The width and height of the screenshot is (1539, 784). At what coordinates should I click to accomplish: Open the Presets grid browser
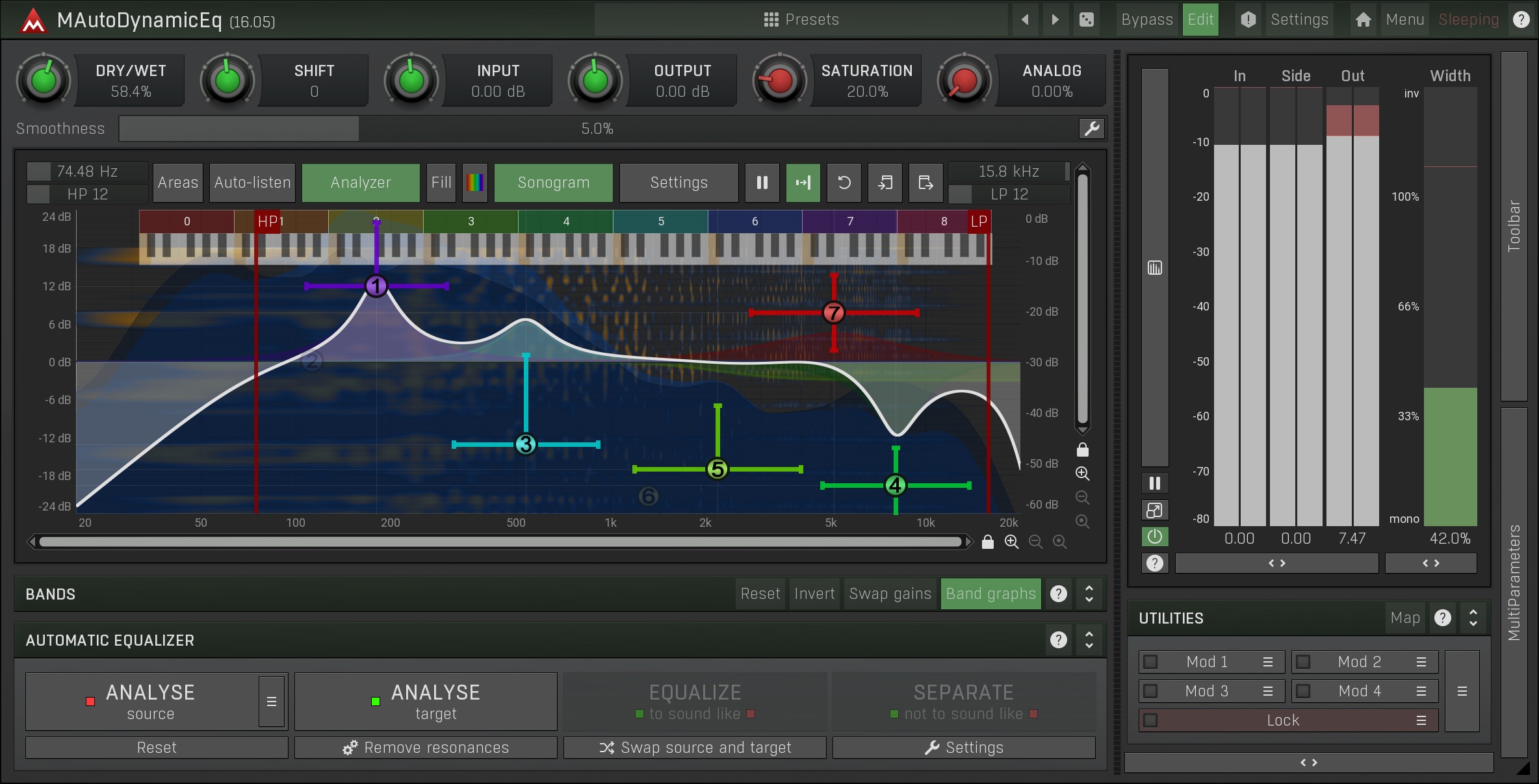coord(801,19)
